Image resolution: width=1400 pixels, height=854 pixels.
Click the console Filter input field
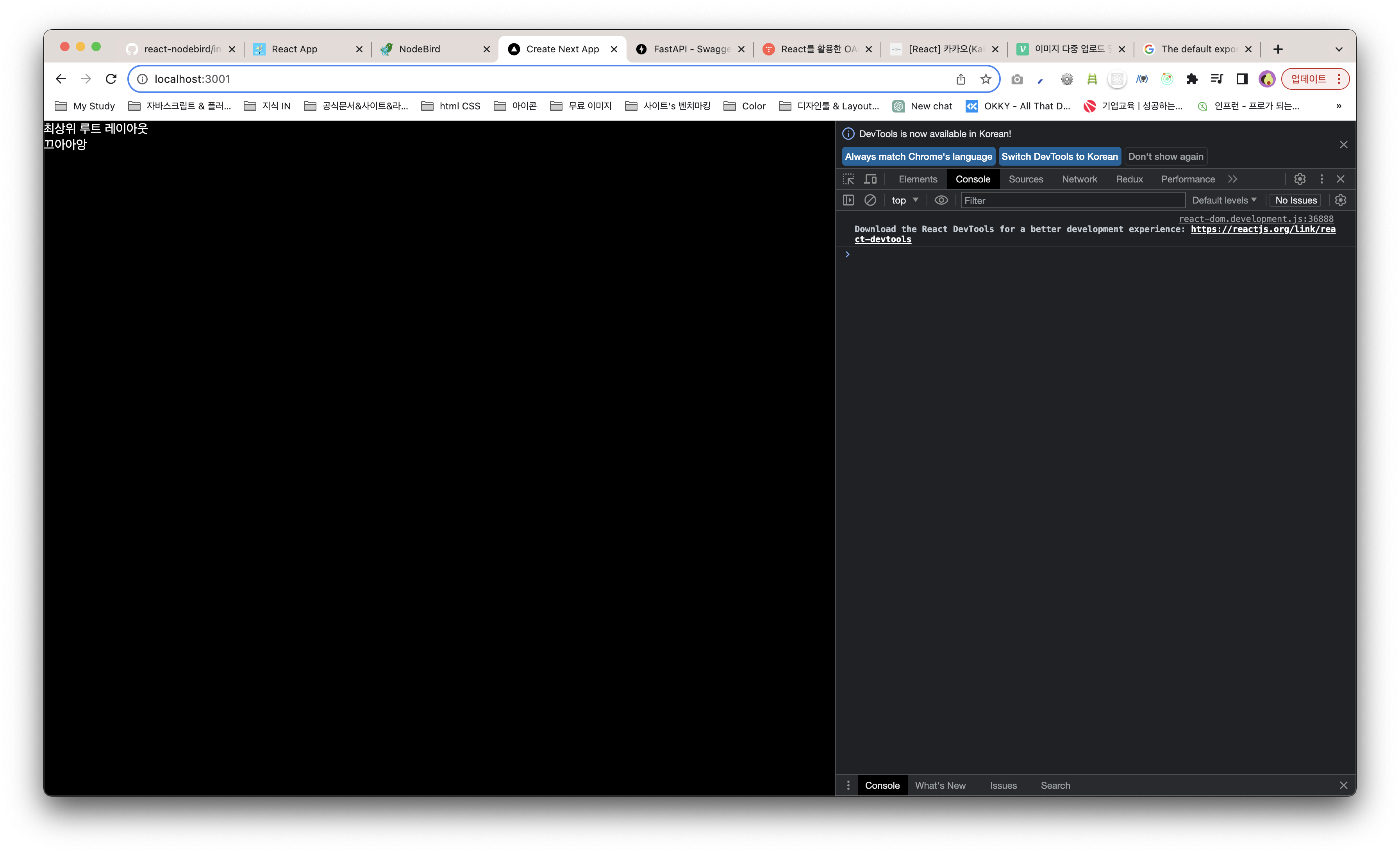(x=1072, y=200)
